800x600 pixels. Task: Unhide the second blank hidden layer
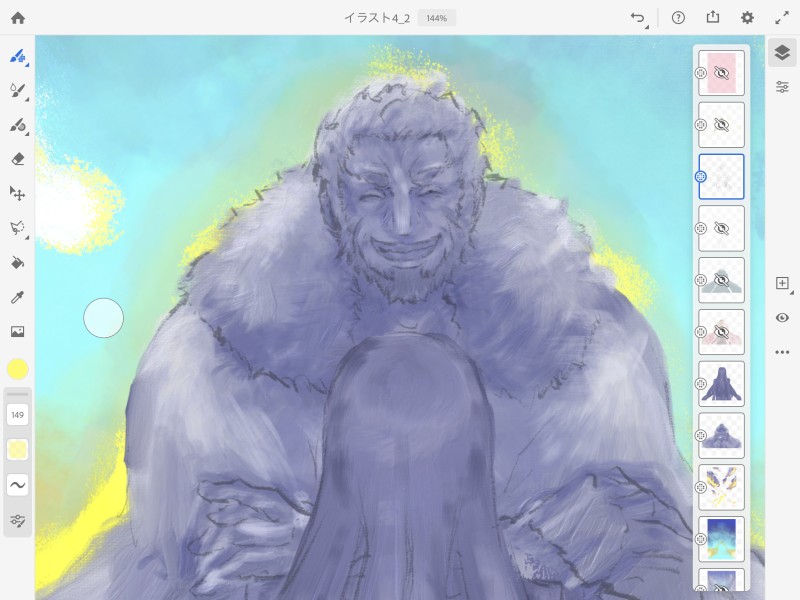click(721, 125)
